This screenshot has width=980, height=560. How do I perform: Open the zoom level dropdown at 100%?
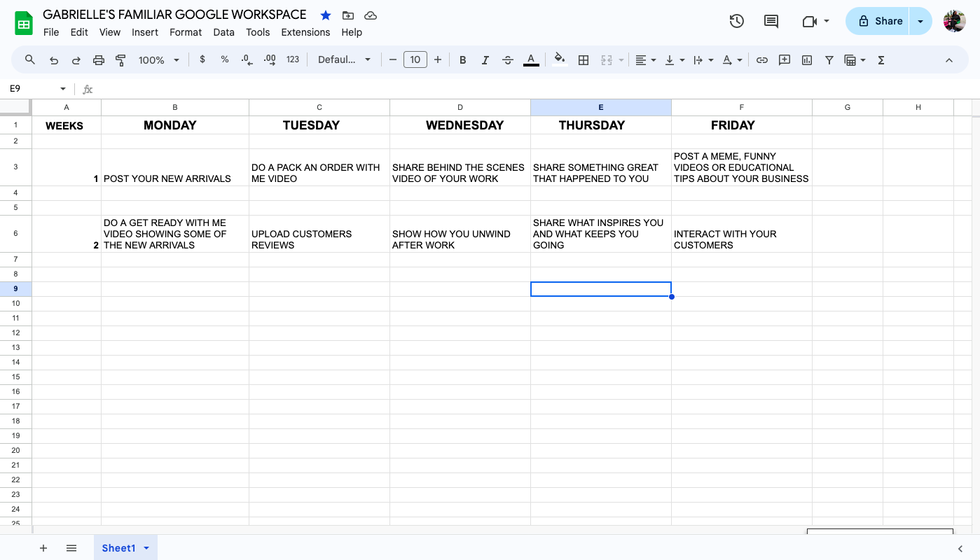pyautogui.click(x=159, y=60)
